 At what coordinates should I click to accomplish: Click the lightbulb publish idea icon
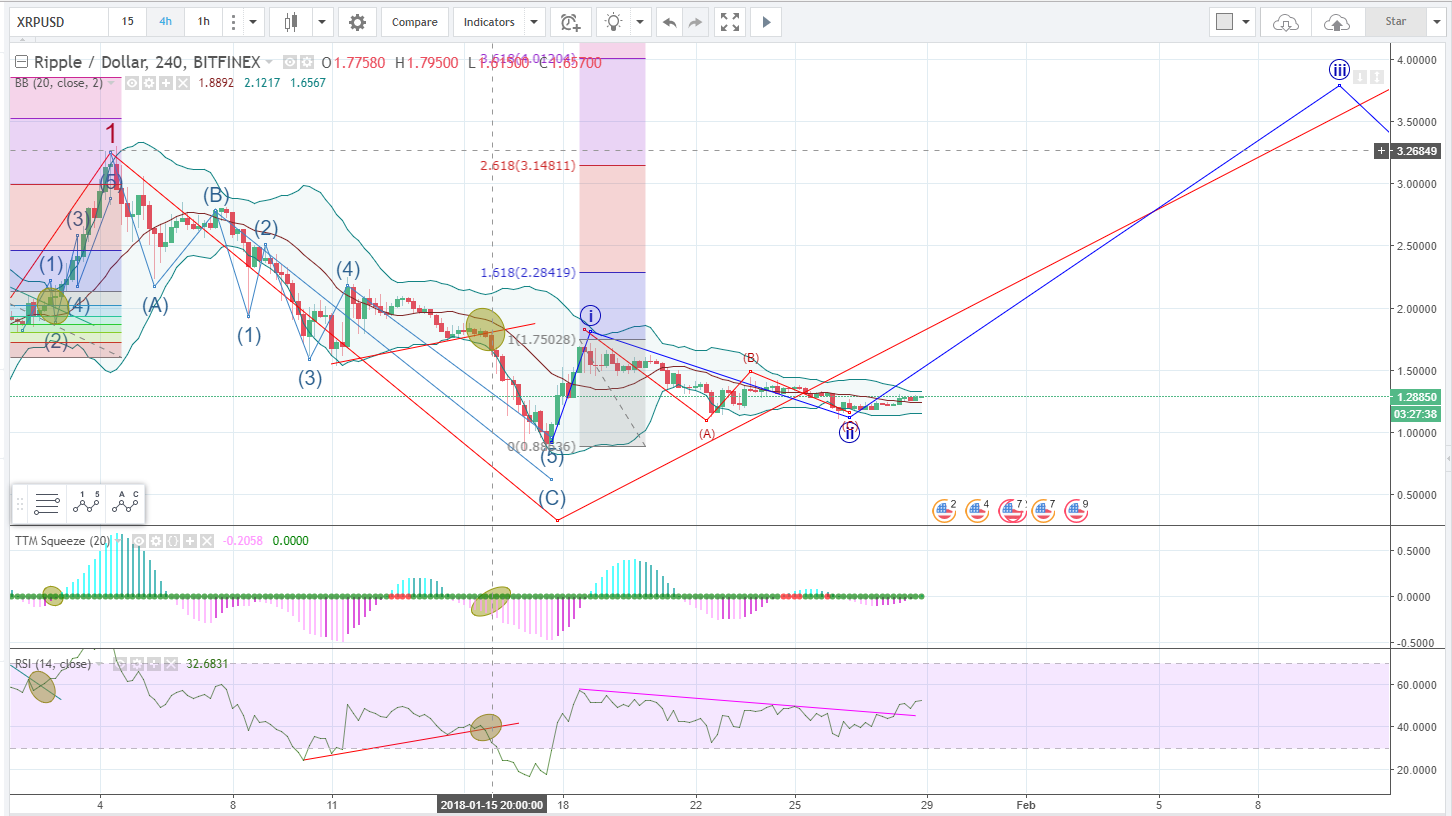pos(613,21)
